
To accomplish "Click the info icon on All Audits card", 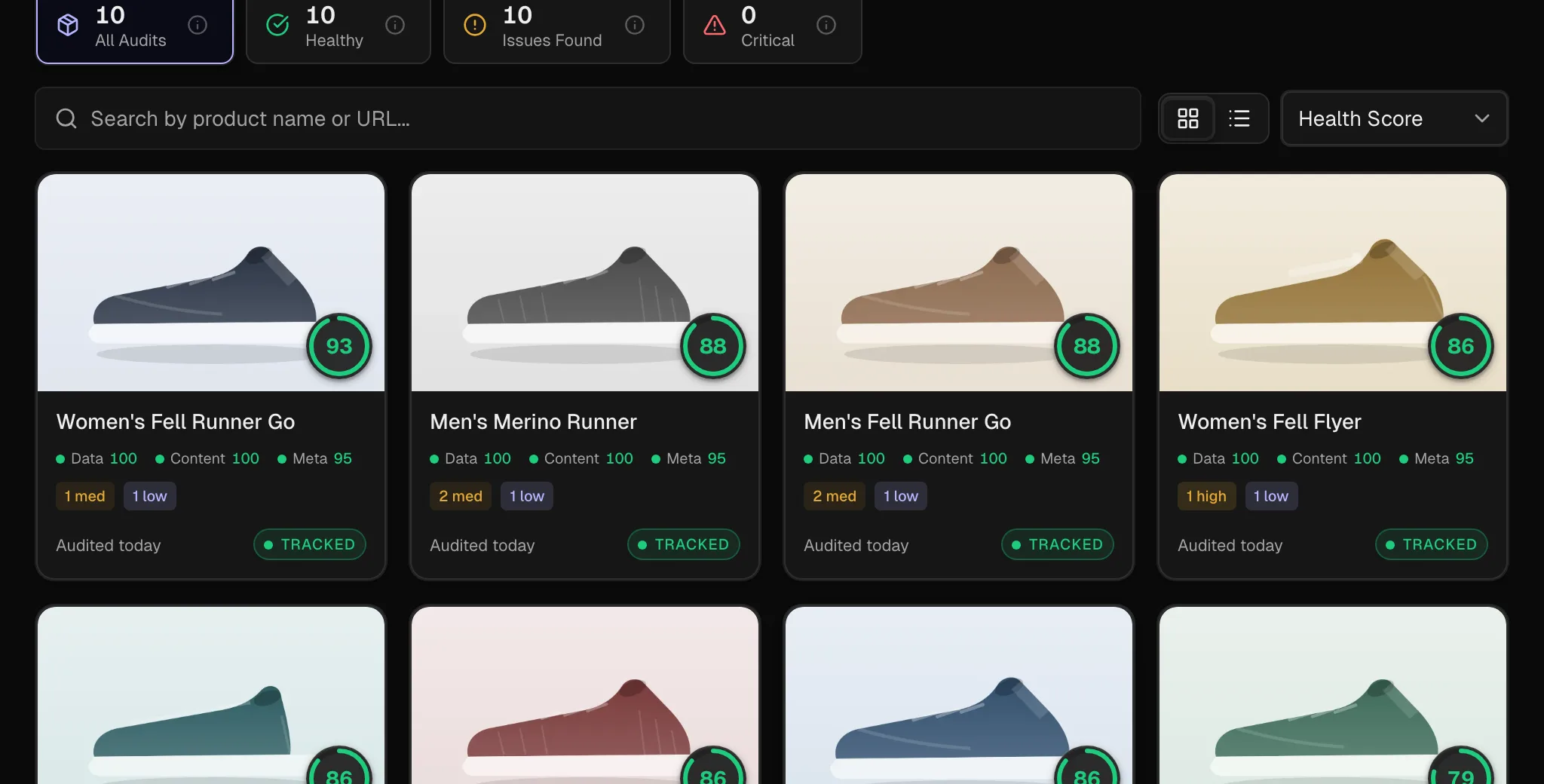I will pyautogui.click(x=198, y=25).
